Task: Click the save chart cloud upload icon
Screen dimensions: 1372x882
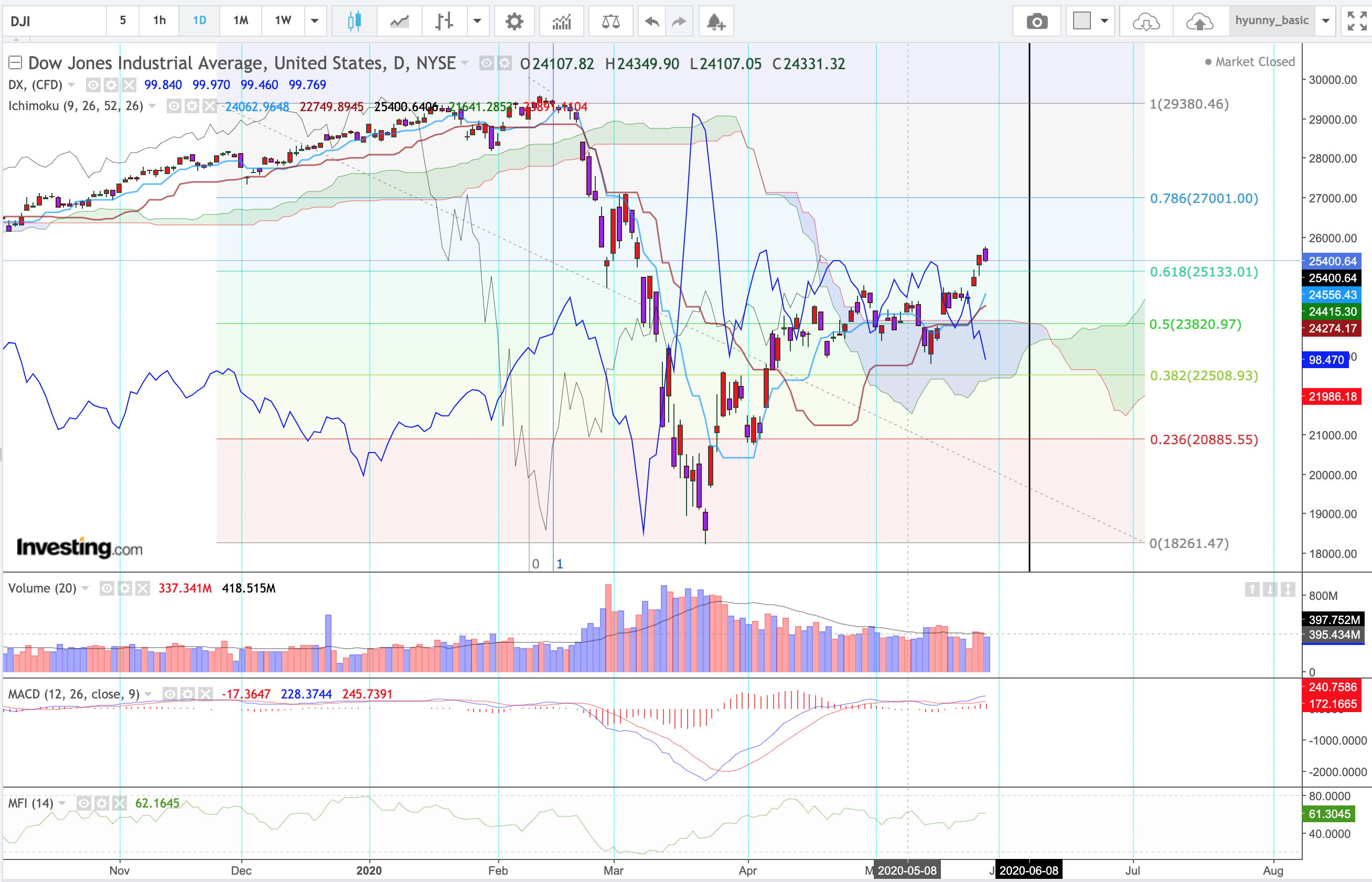Action: pos(1199,21)
